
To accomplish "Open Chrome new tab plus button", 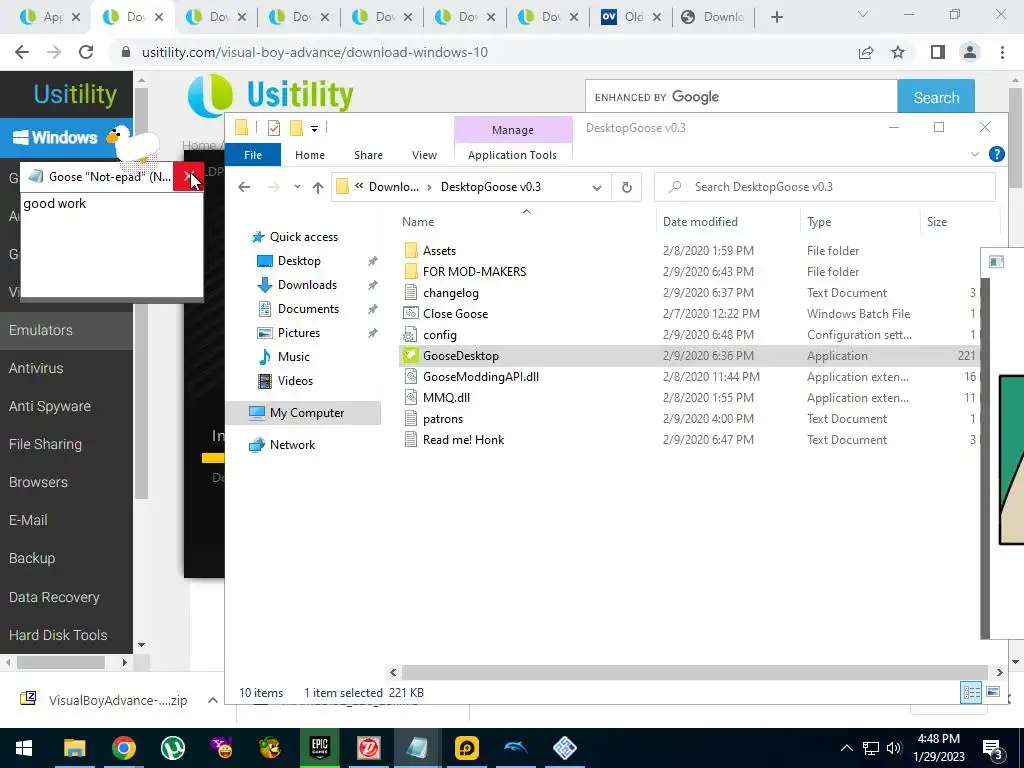I will 776,18.
